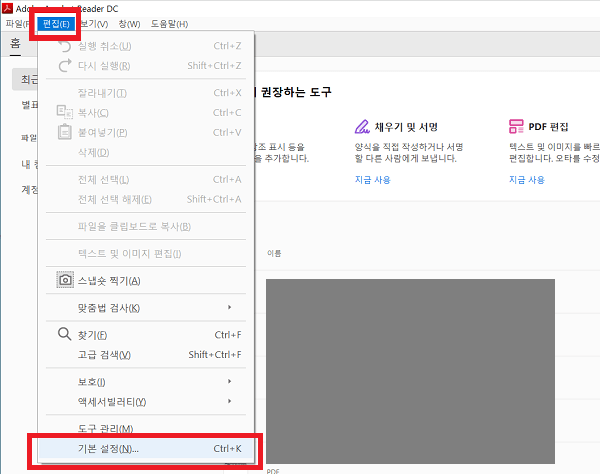The width and height of the screenshot is (600, 474).
Task: Select 기본 설정(N)... menu entry
Action: [146, 448]
